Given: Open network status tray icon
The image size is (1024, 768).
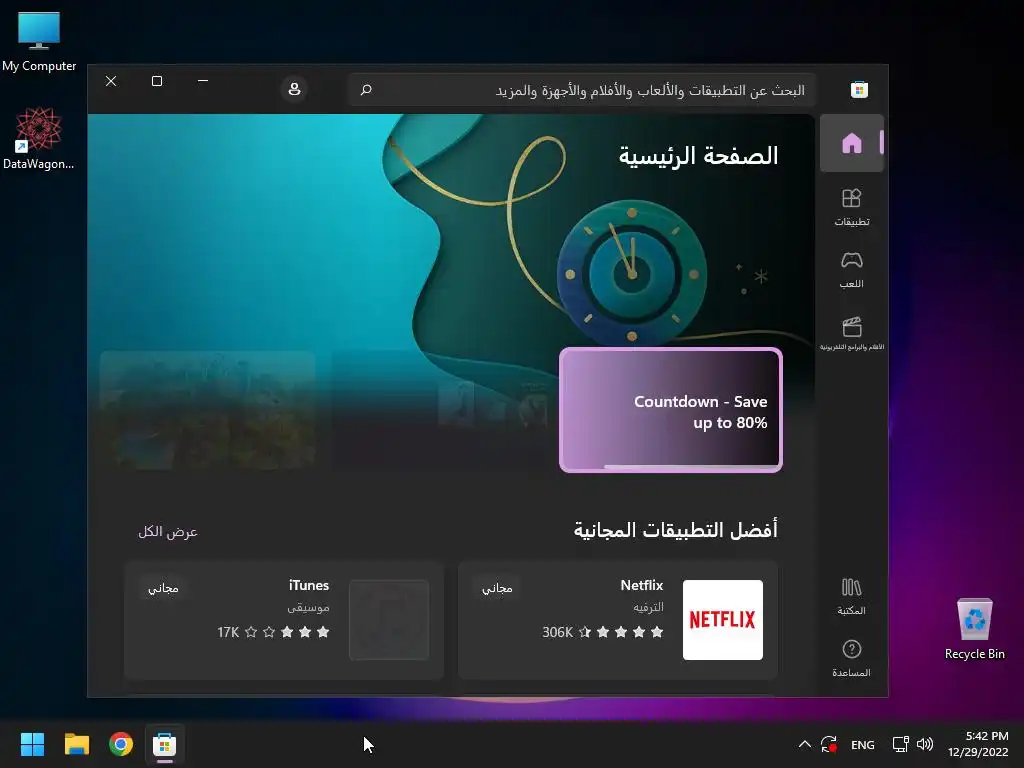Looking at the screenshot, I should tap(901, 744).
